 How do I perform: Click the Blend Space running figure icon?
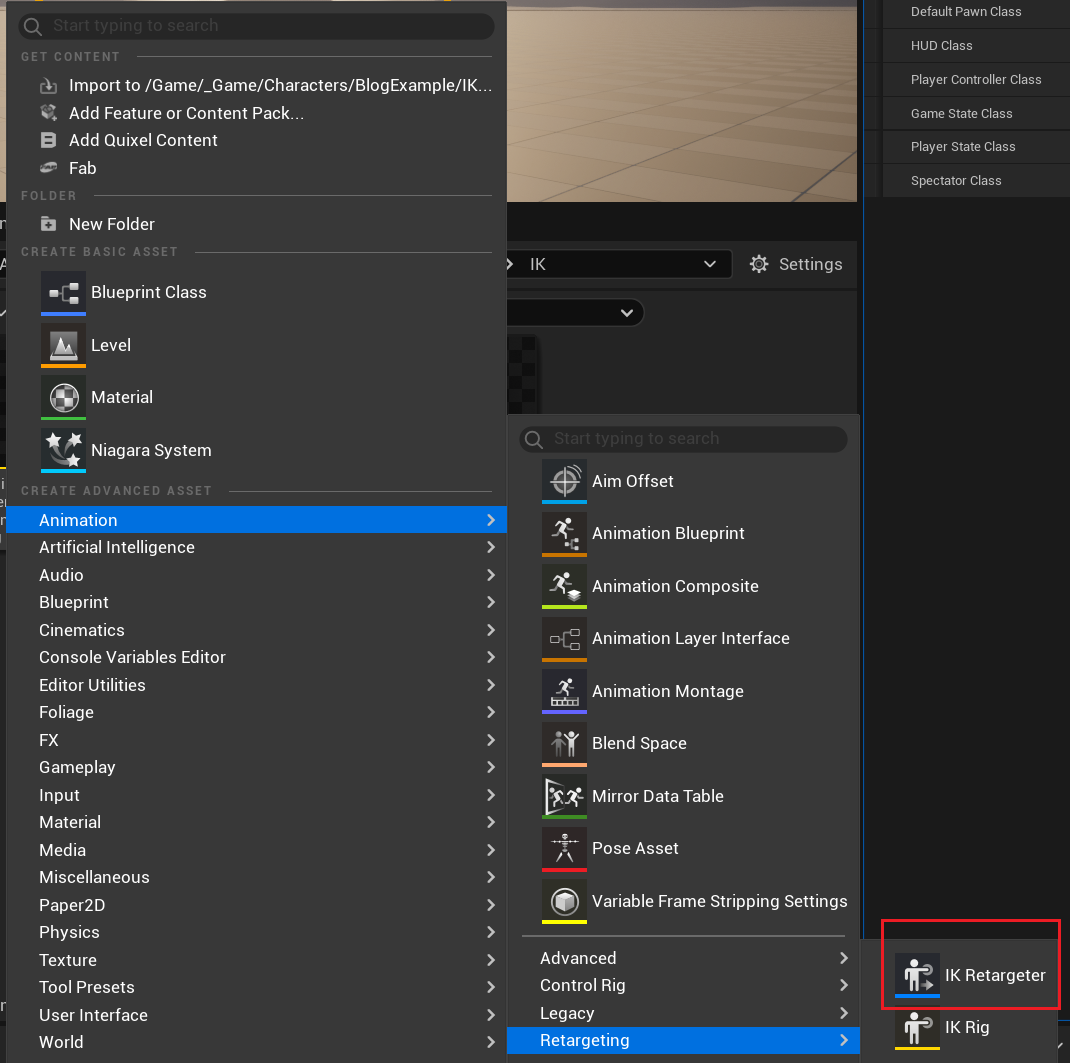(x=564, y=743)
